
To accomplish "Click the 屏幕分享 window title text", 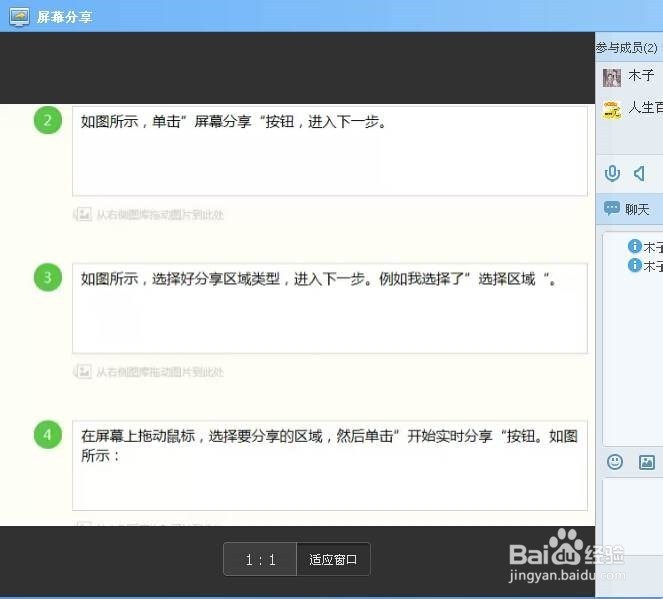I will pos(64,17).
